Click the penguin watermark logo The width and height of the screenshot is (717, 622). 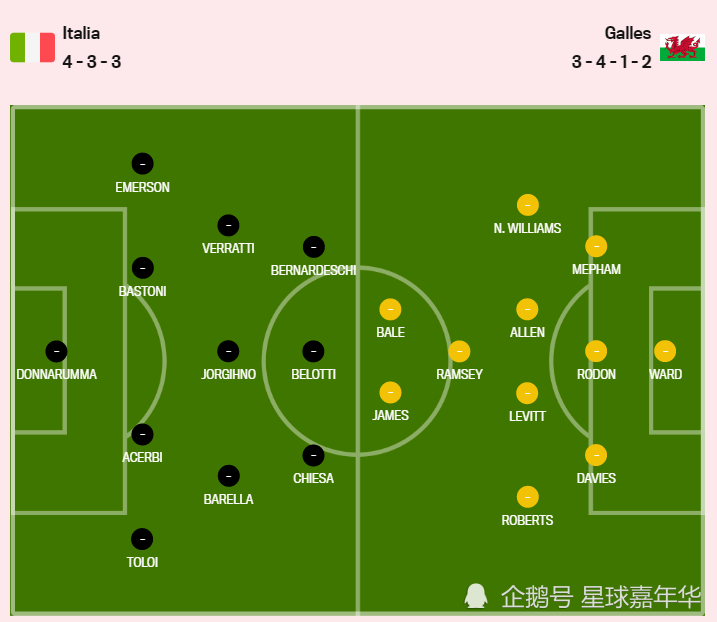(x=476, y=596)
